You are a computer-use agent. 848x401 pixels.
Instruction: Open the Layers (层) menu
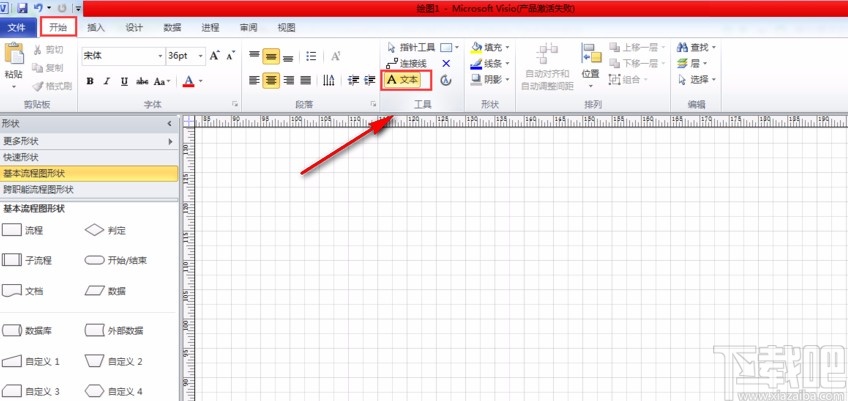tap(692, 64)
